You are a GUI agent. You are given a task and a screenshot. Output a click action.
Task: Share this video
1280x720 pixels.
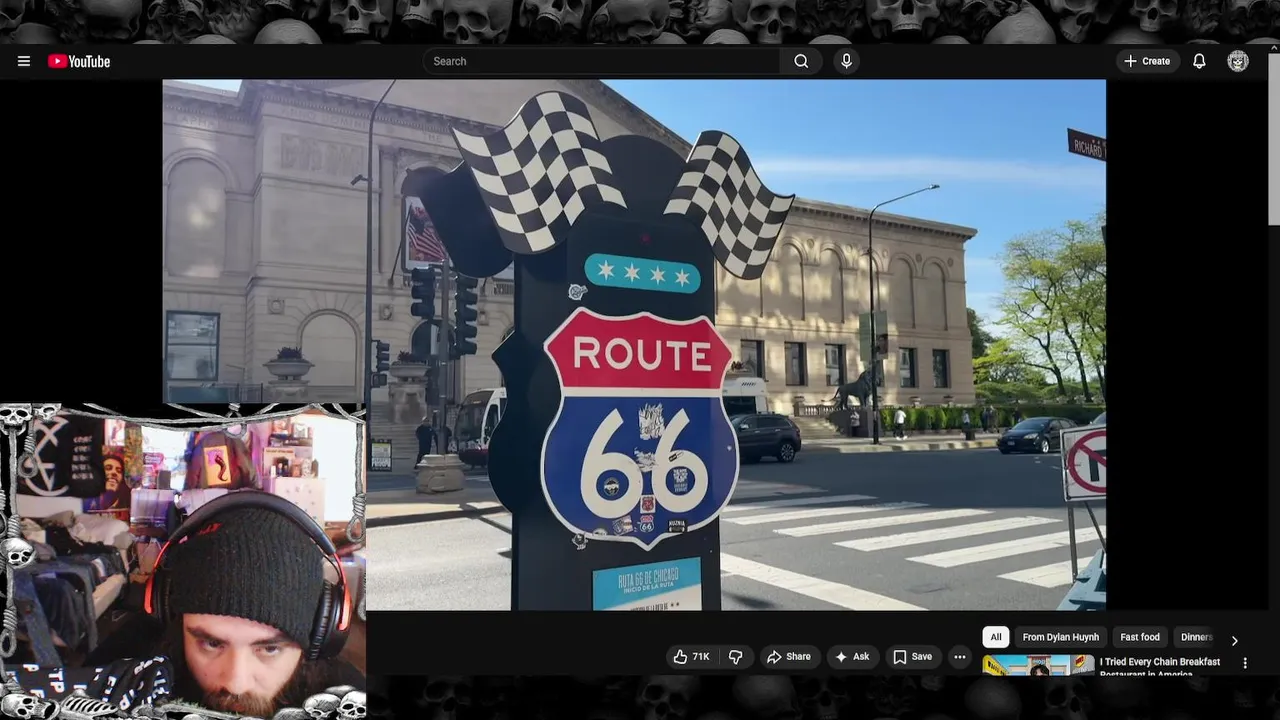[x=789, y=657]
